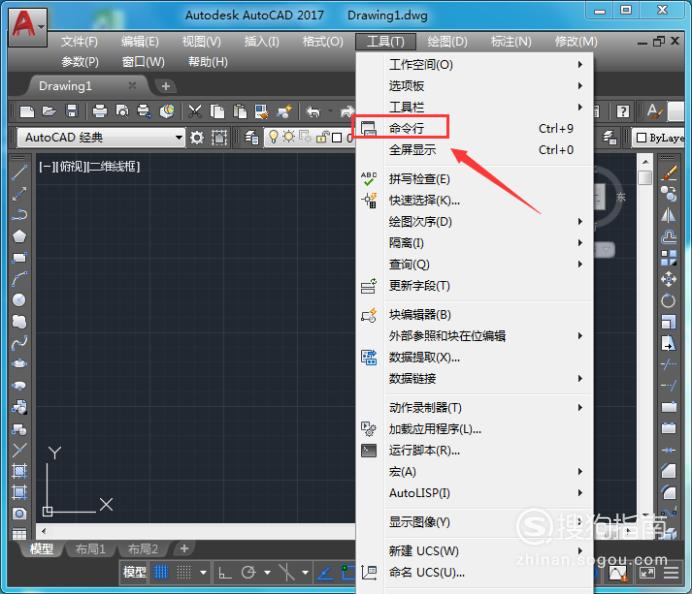
Task: Click the add layout plus button
Action: pos(184,549)
